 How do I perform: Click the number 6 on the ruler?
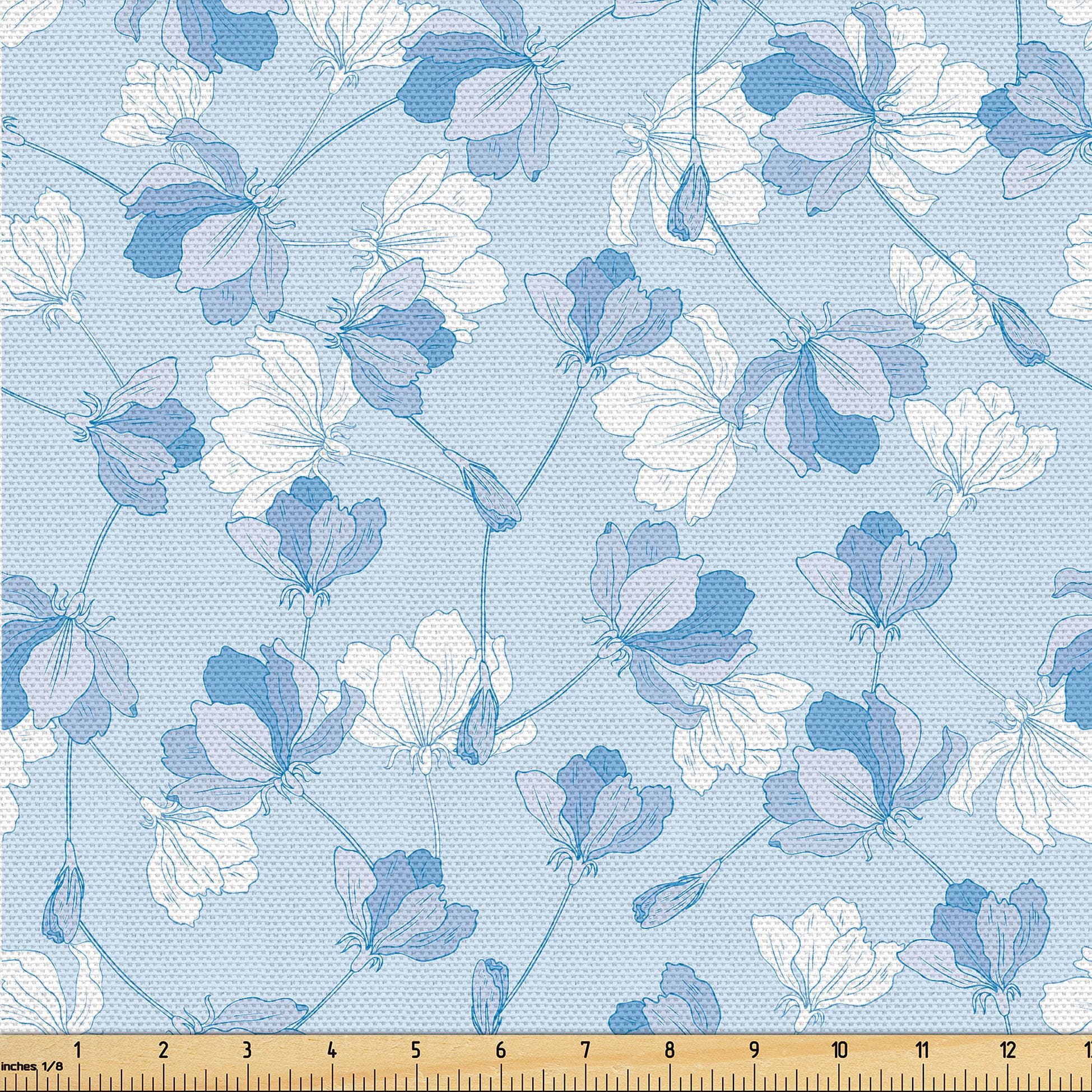(x=500, y=1051)
